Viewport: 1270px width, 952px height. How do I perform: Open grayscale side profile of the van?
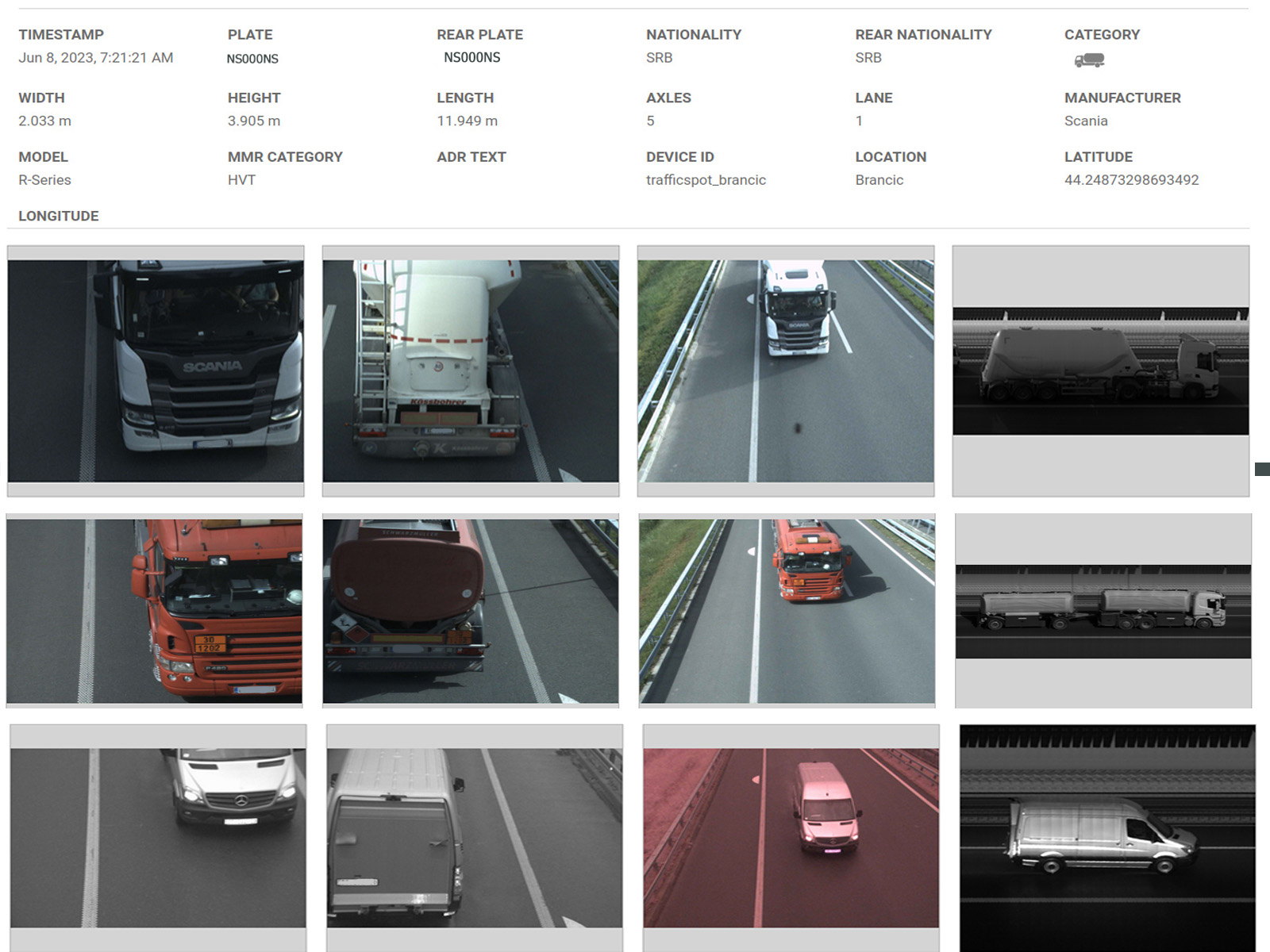[1107, 838]
